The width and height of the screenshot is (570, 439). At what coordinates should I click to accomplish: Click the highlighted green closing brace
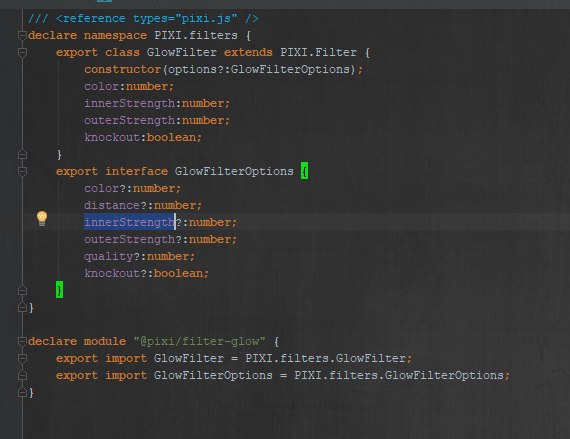59,290
